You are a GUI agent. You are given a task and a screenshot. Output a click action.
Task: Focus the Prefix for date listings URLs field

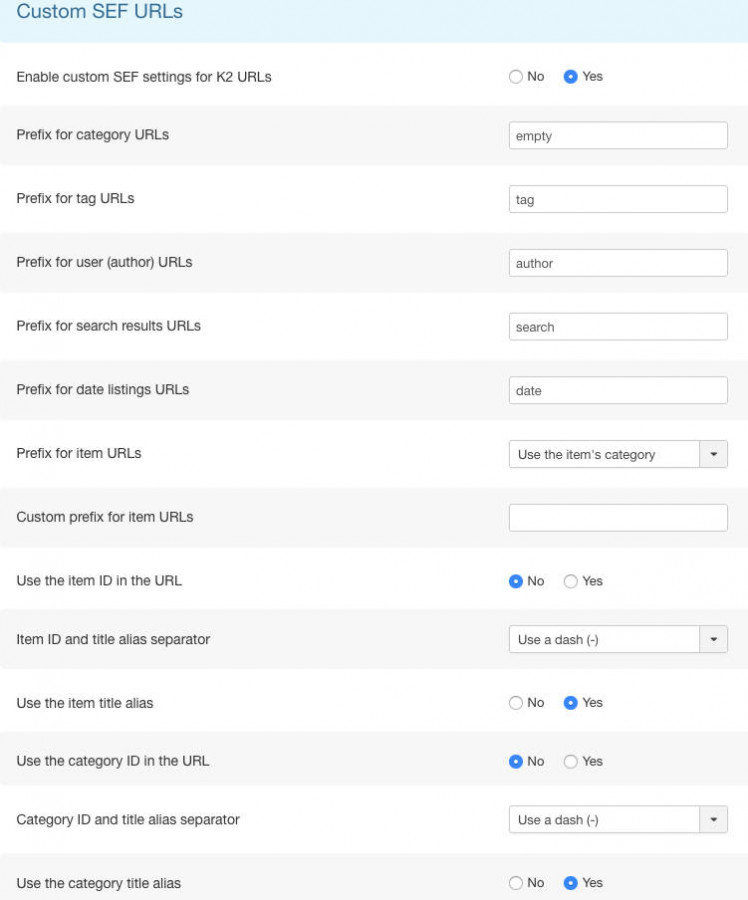click(618, 390)
